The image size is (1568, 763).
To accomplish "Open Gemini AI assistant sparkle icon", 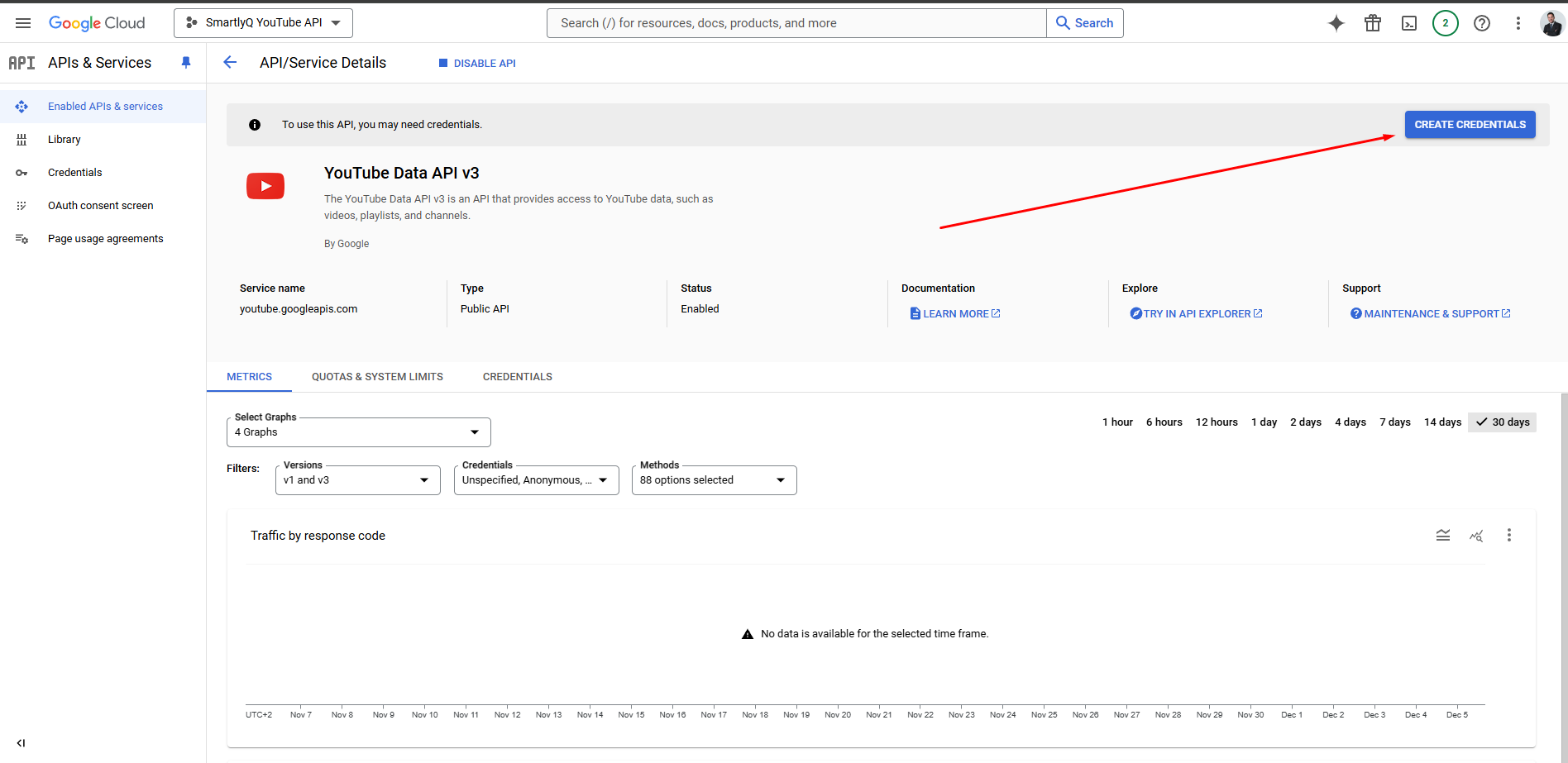I will click(x=1336, y=23).
